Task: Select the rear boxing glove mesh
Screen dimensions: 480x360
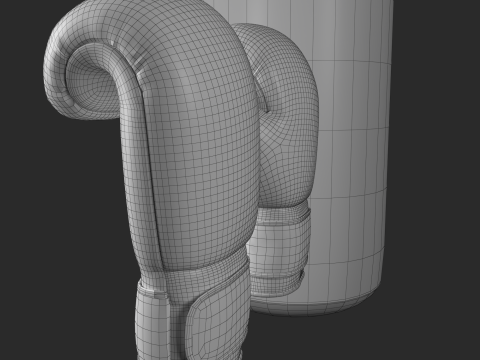Action: [287, 133]
